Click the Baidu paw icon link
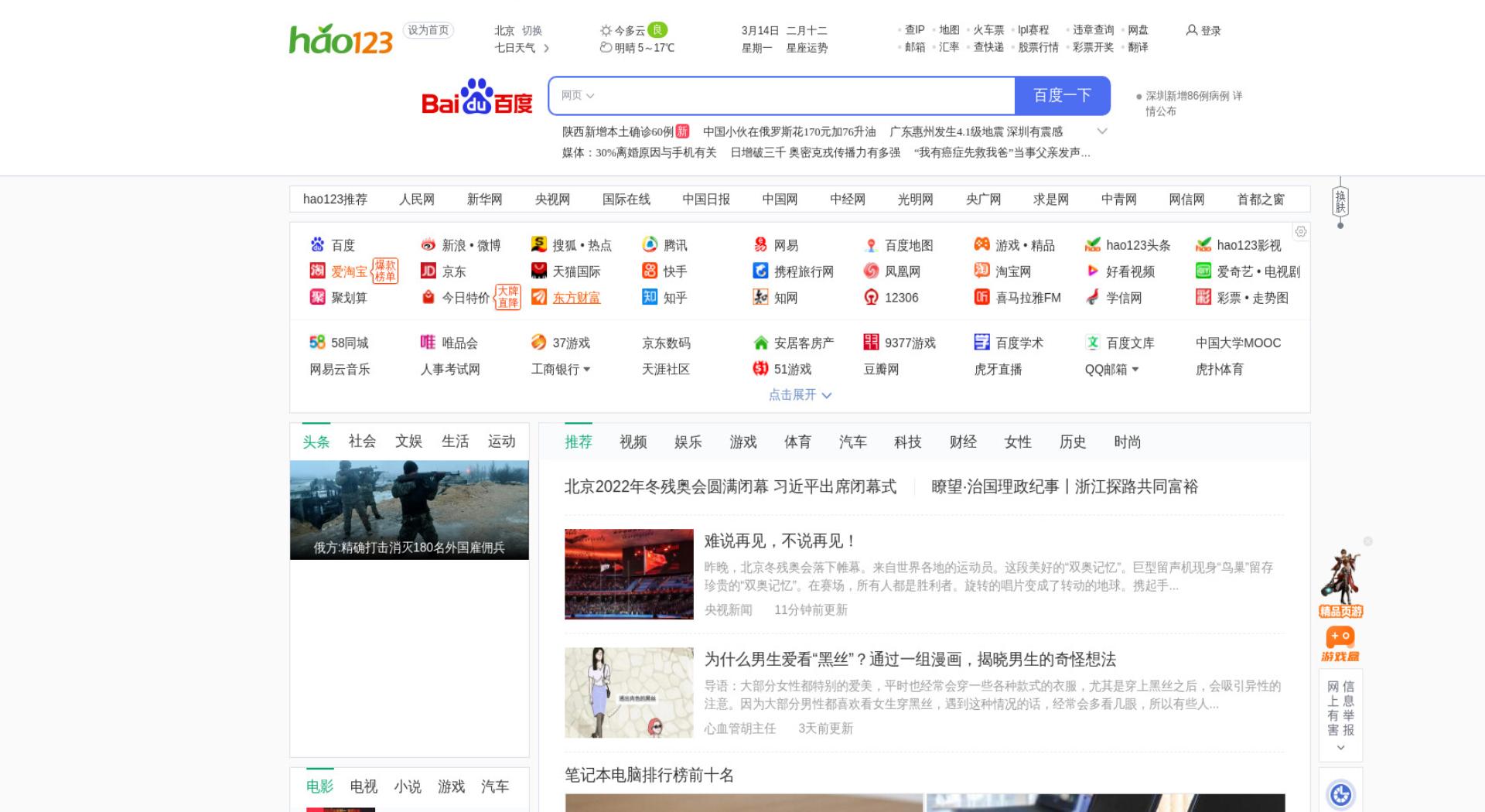 (317, 245)
